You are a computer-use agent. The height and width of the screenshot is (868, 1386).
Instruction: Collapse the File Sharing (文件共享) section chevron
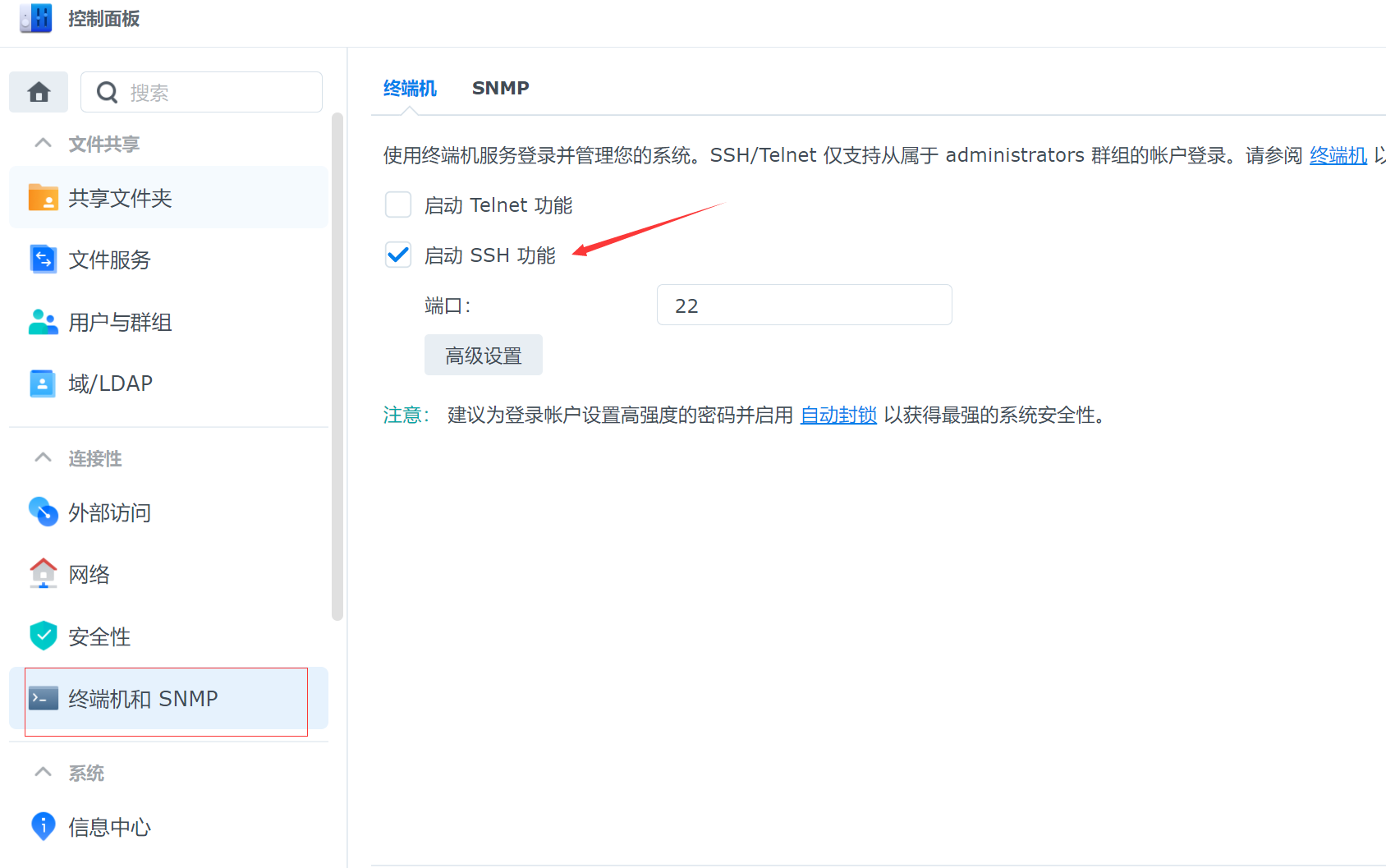click(x=44, y=143)
